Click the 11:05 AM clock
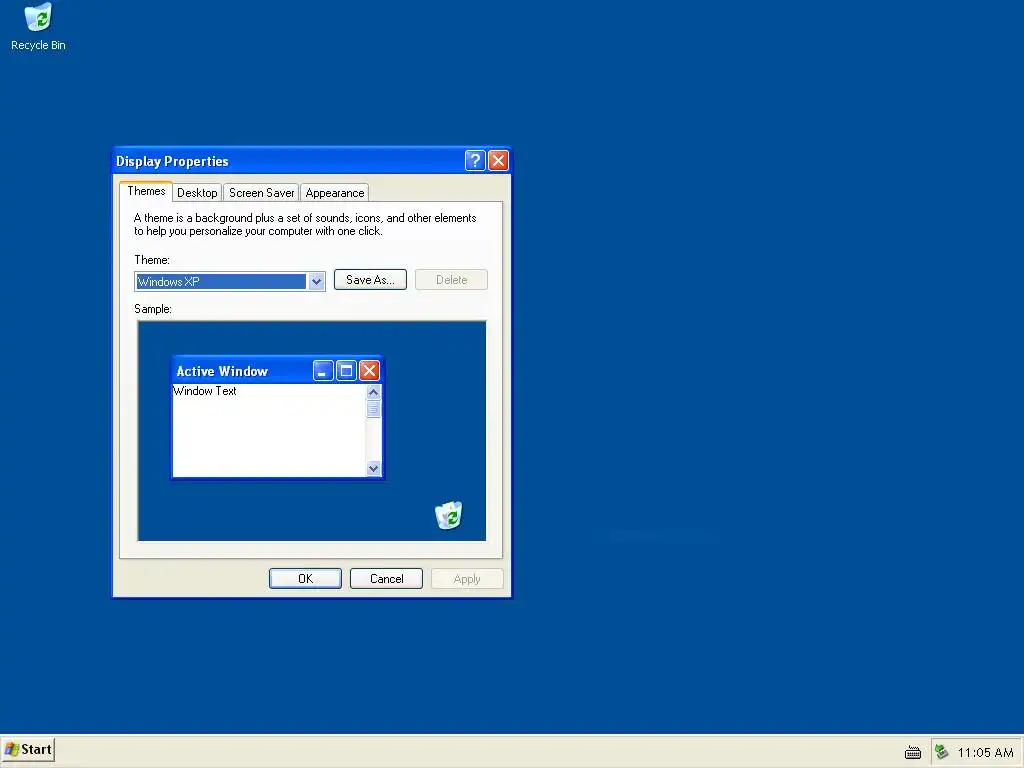The width and height of the screenshot is (1024, 768). (x=985, y=753)
